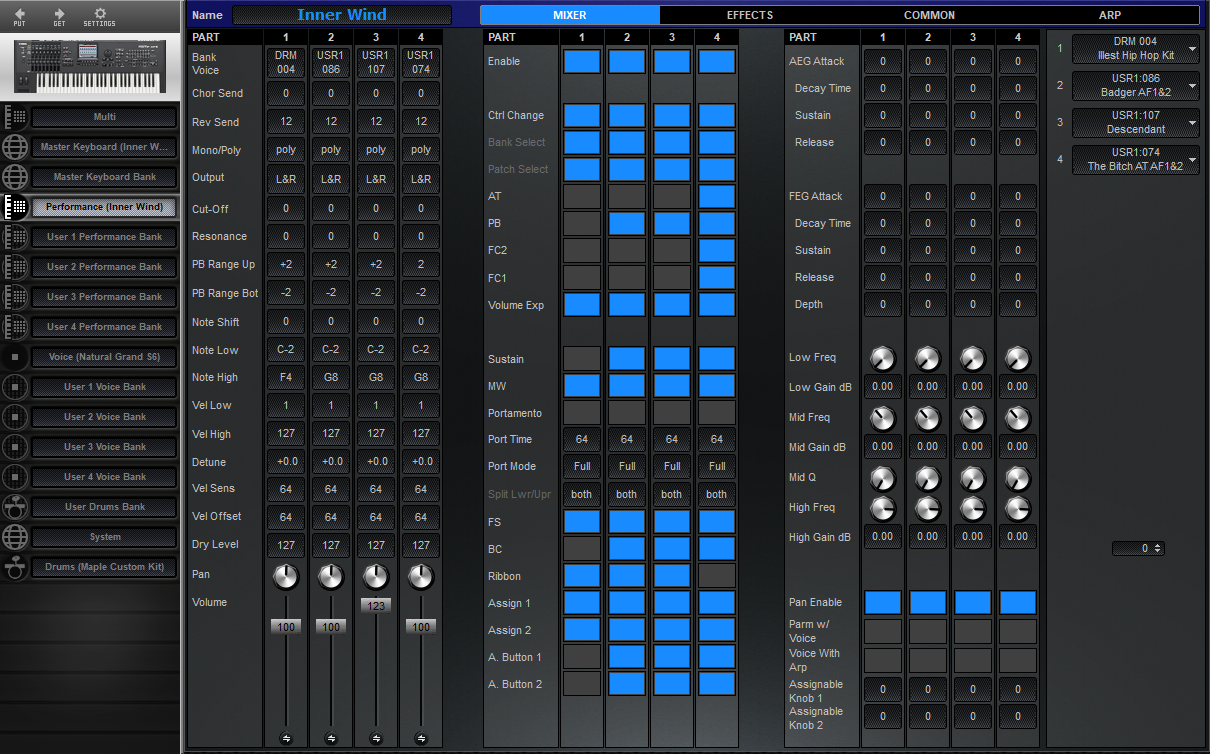Click the Voice (Natural Grand S6) sidebar icon
The height and width of the screenshot is (754, 1210).
[14, 357]
